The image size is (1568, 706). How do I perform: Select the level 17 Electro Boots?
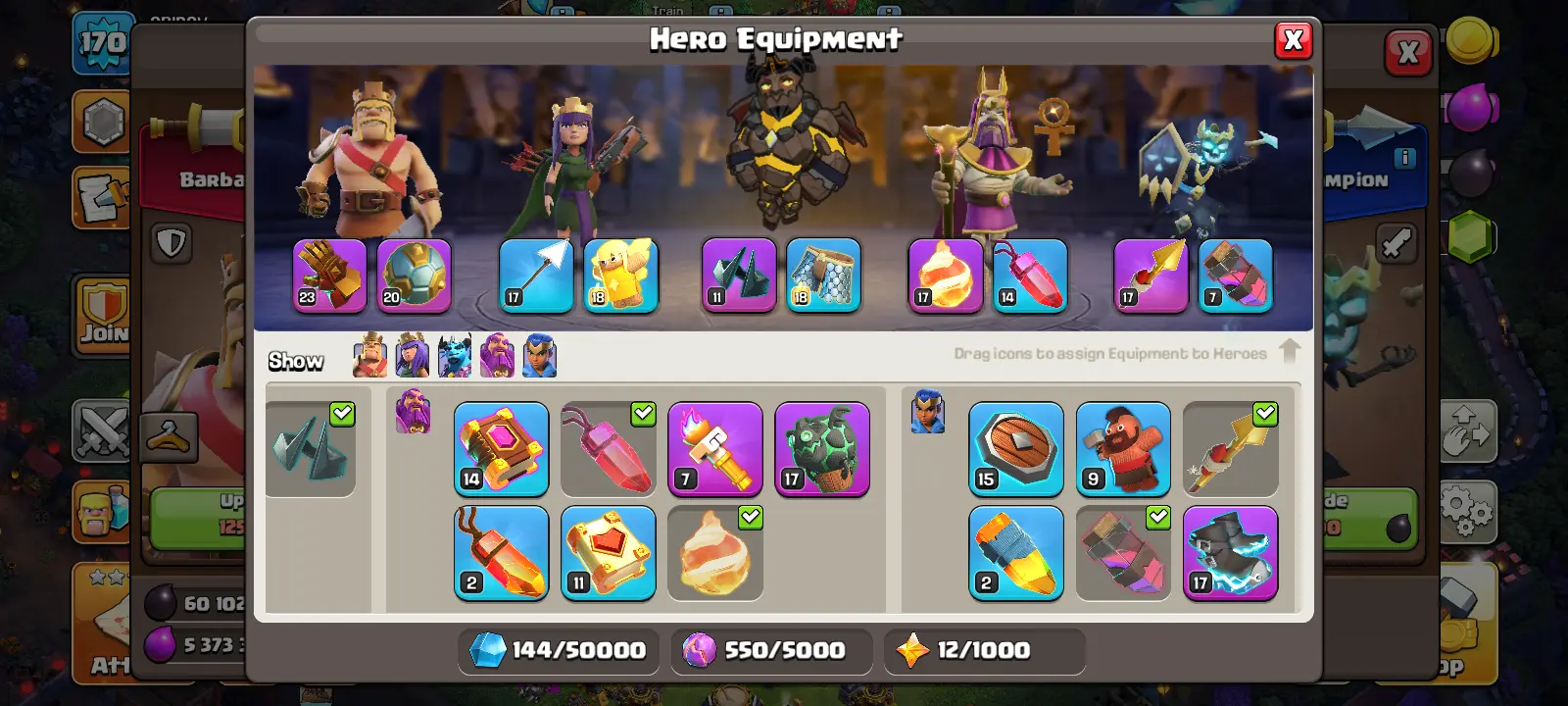pos(1230,553)
